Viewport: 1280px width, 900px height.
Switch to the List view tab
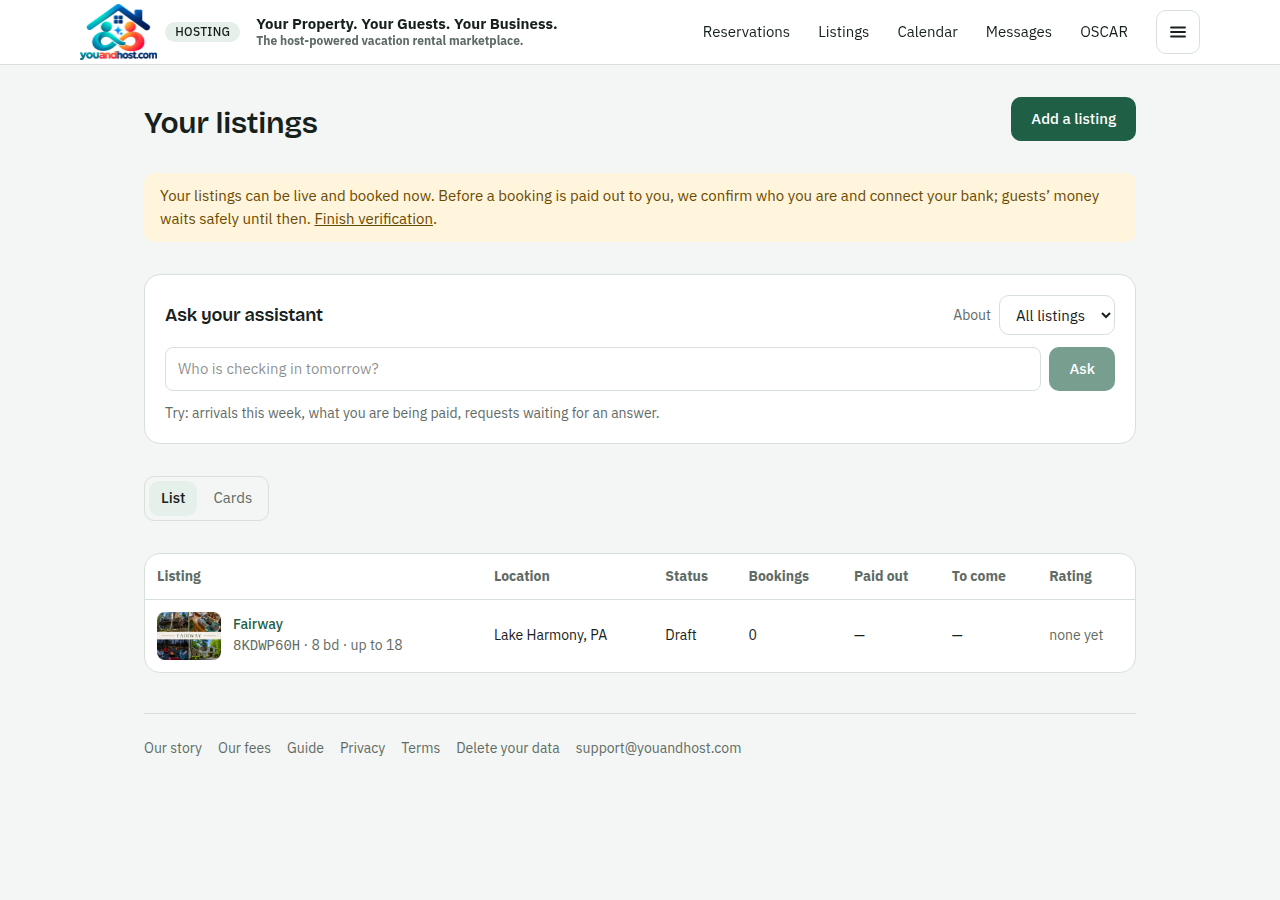point(173,498)
